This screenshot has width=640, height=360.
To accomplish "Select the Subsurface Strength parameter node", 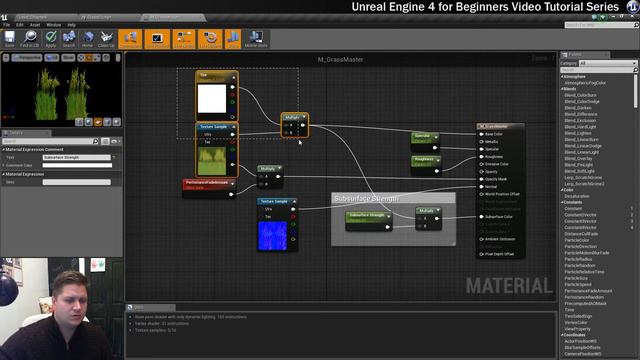I will [x=369, y=221].
